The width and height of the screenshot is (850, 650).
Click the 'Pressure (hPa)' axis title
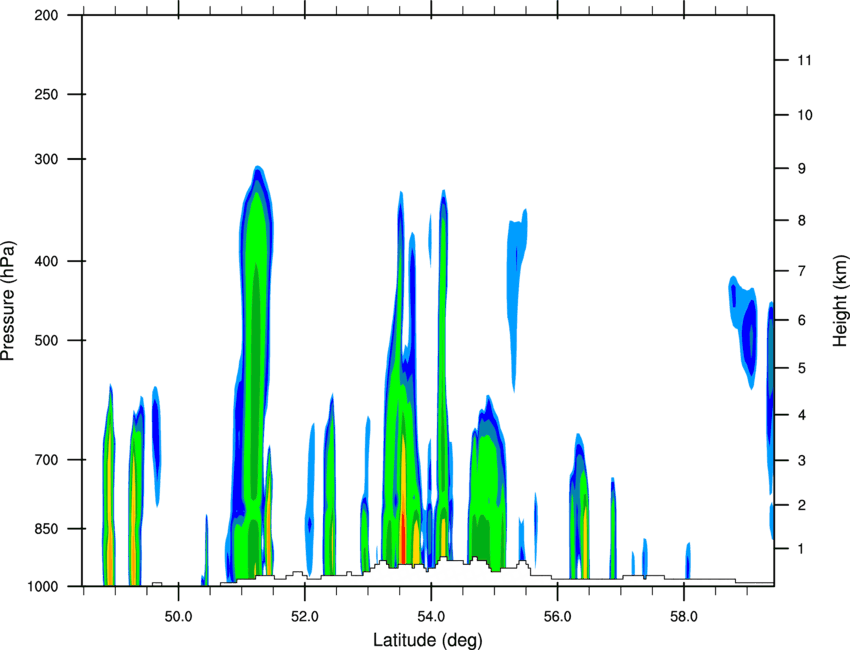pos(9,301)
